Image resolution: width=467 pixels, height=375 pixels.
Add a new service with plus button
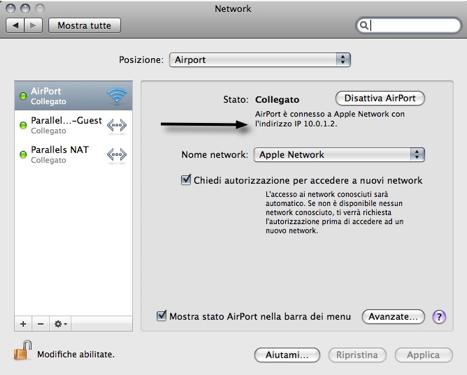tap(23, 324)
